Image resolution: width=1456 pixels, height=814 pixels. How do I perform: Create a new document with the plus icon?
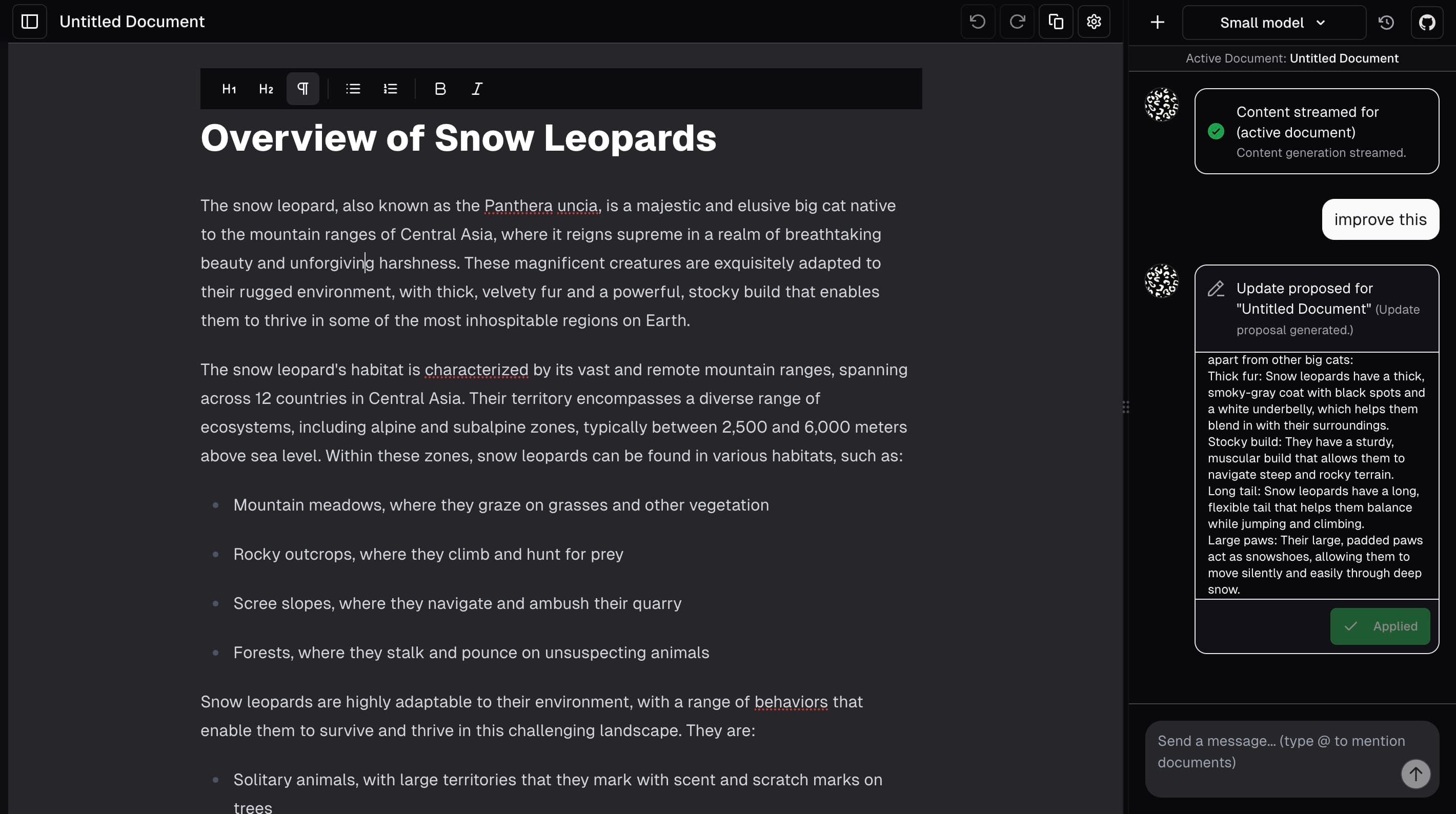click(1157, 22)
